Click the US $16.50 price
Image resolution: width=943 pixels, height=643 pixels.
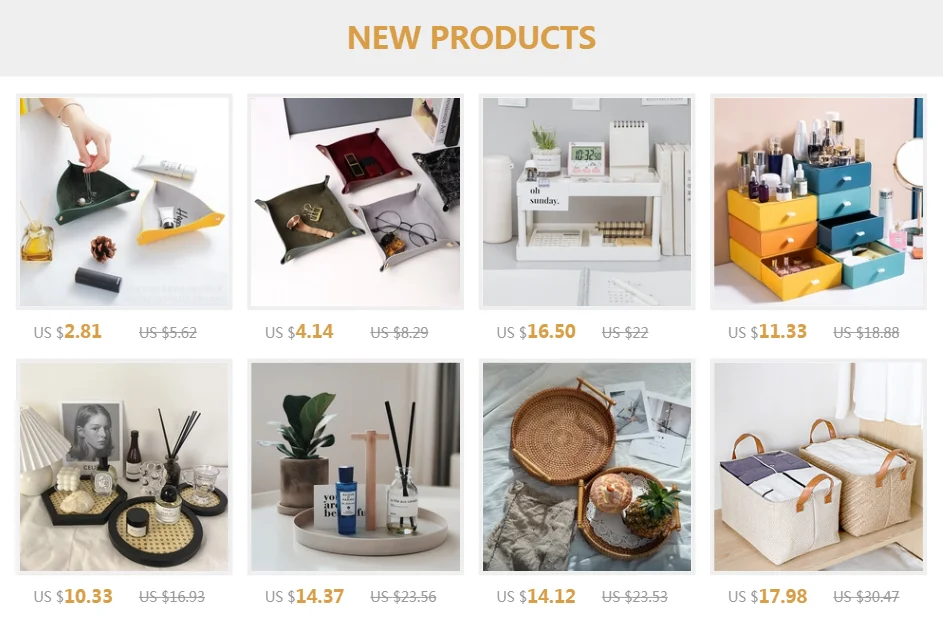point(536,332)
